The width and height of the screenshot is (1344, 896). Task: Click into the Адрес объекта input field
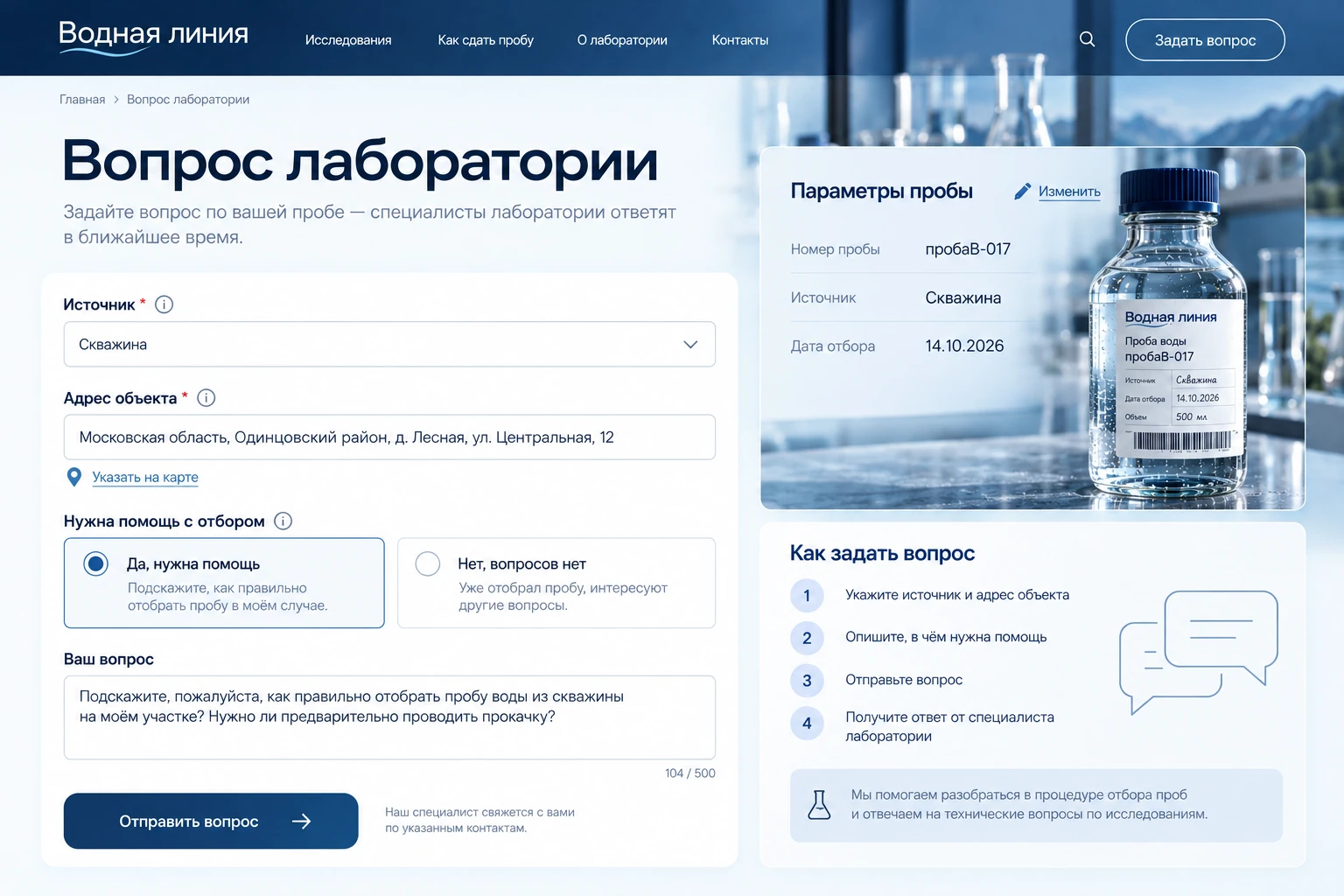tap(389, 437)
